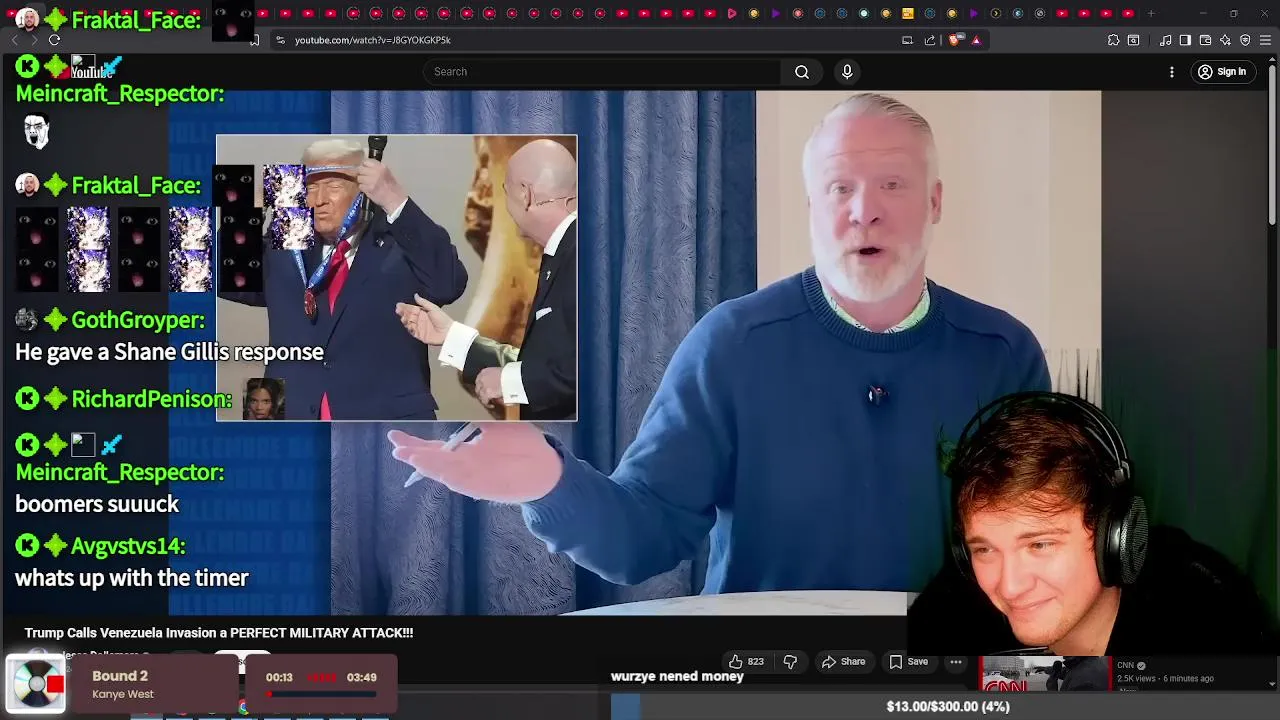Open the Brave Wallet icon
This screenshot has height=720, width=1280.
pyautogui.click(x=1205, y=40)
